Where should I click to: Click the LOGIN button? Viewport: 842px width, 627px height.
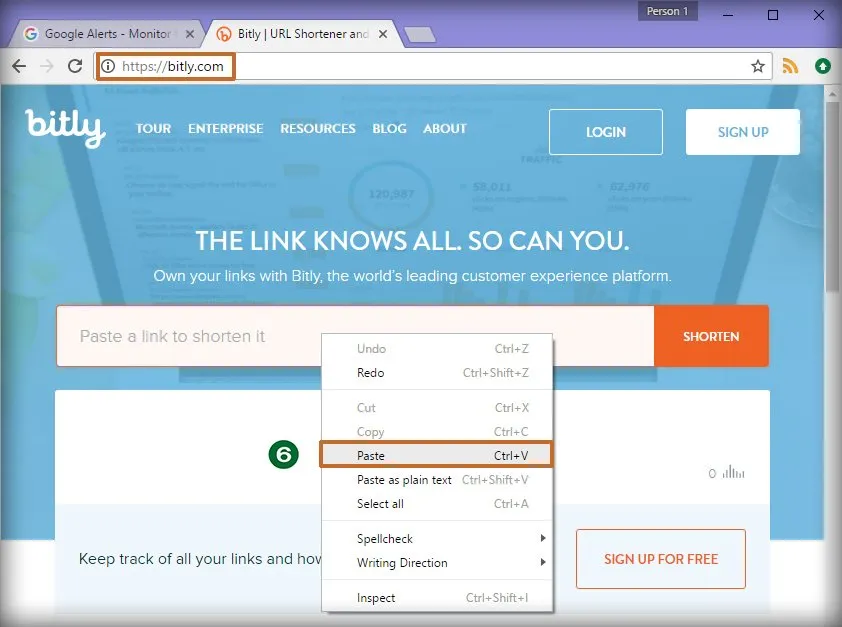click(x=606, y=132)
